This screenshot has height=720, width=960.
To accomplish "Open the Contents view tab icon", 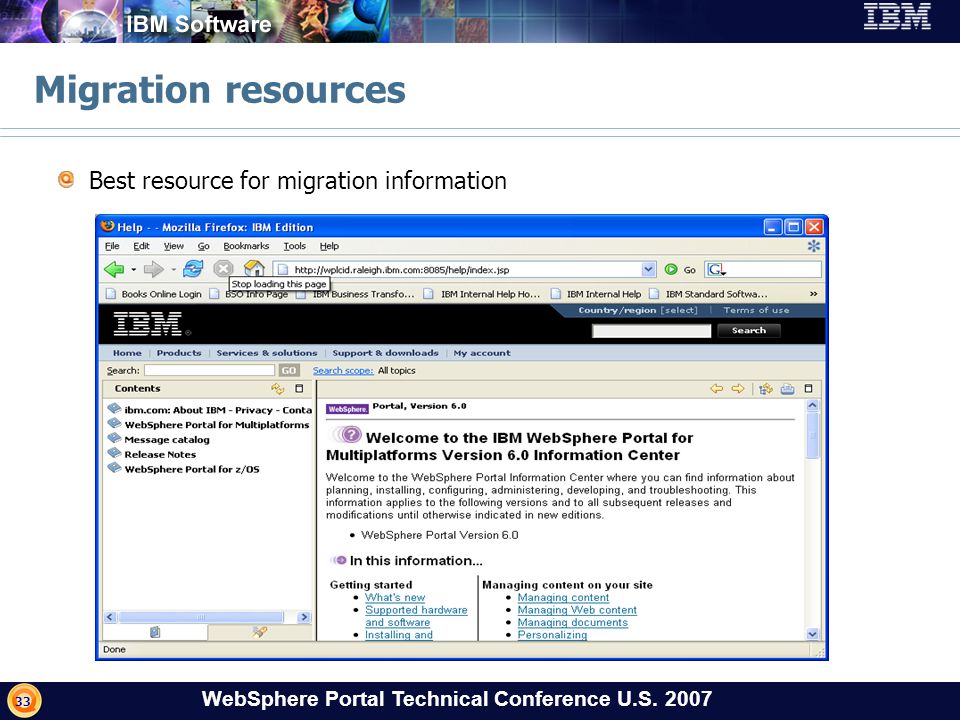I will [155, 632].
